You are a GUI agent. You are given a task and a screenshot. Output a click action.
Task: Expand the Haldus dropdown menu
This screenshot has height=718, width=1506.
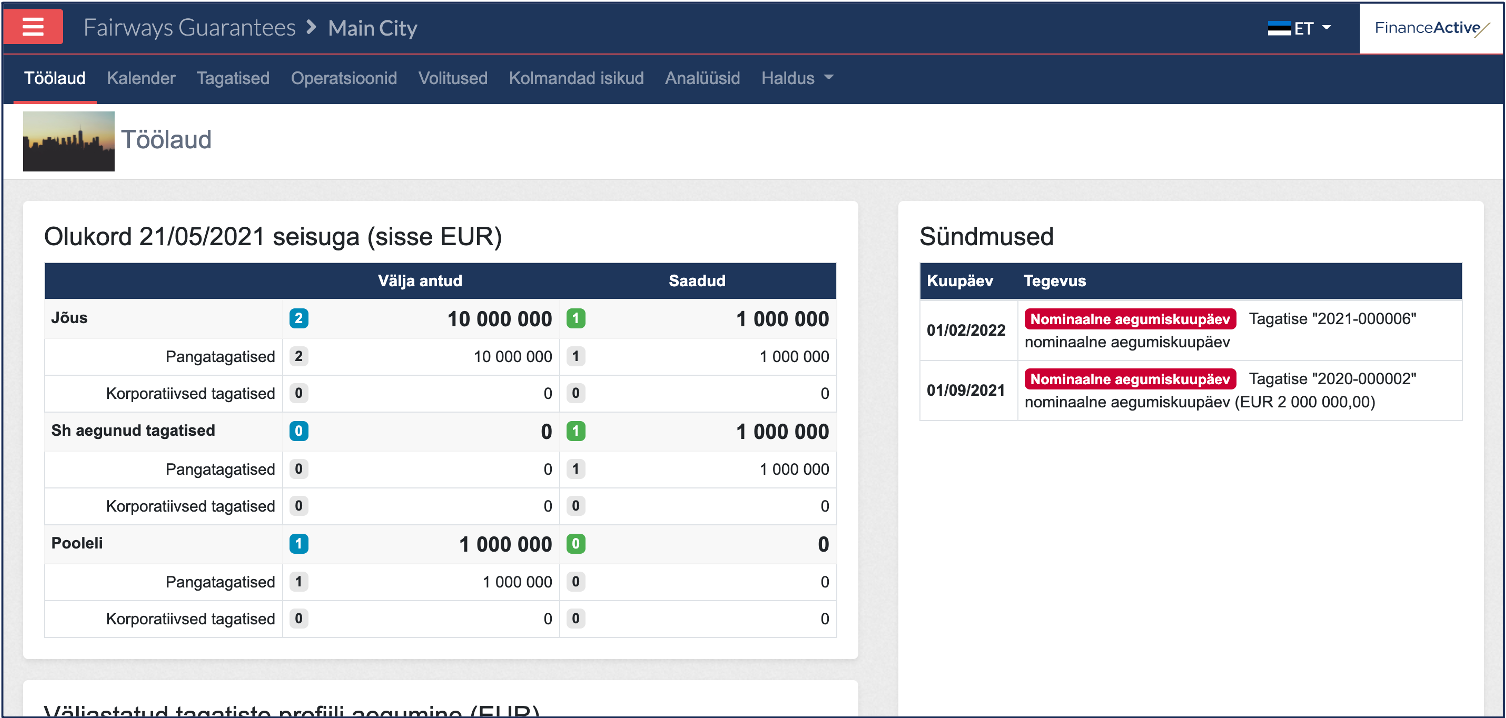pos(797,78)
